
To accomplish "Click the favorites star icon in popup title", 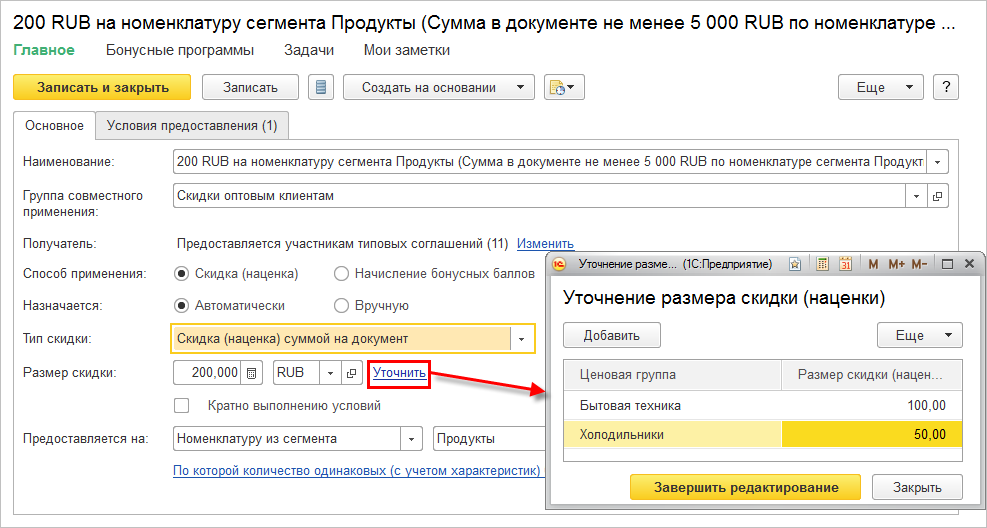I will 794,264.
